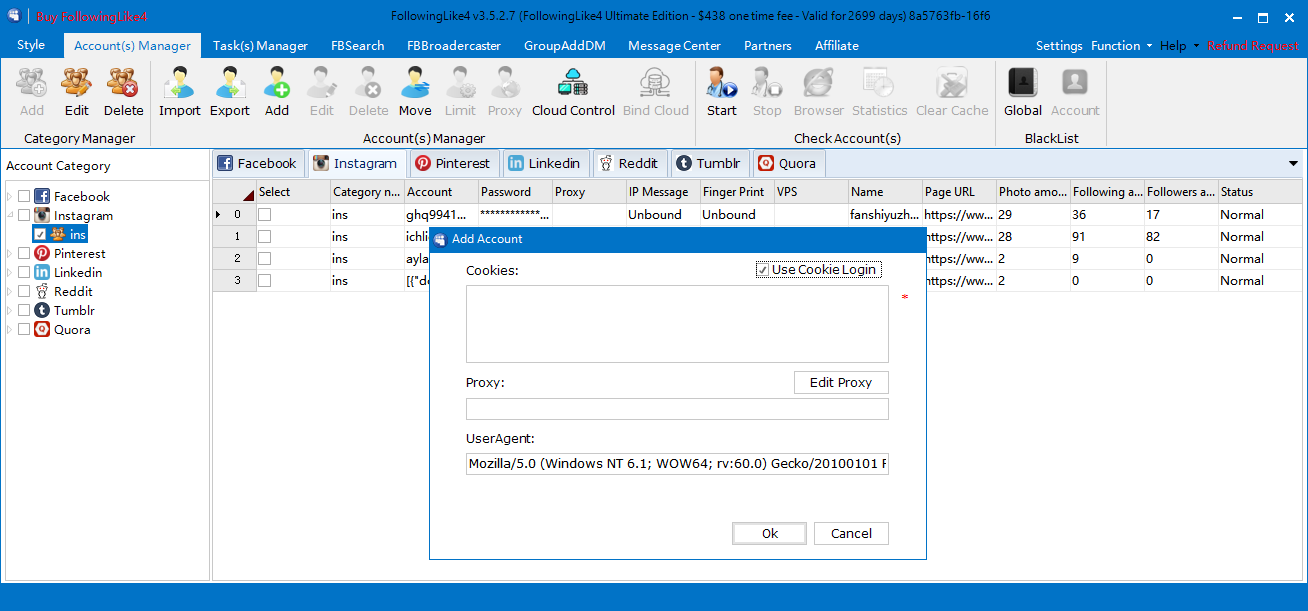Open Settings
This screenshot has width=1308, height=611.
pos(1059,46)
